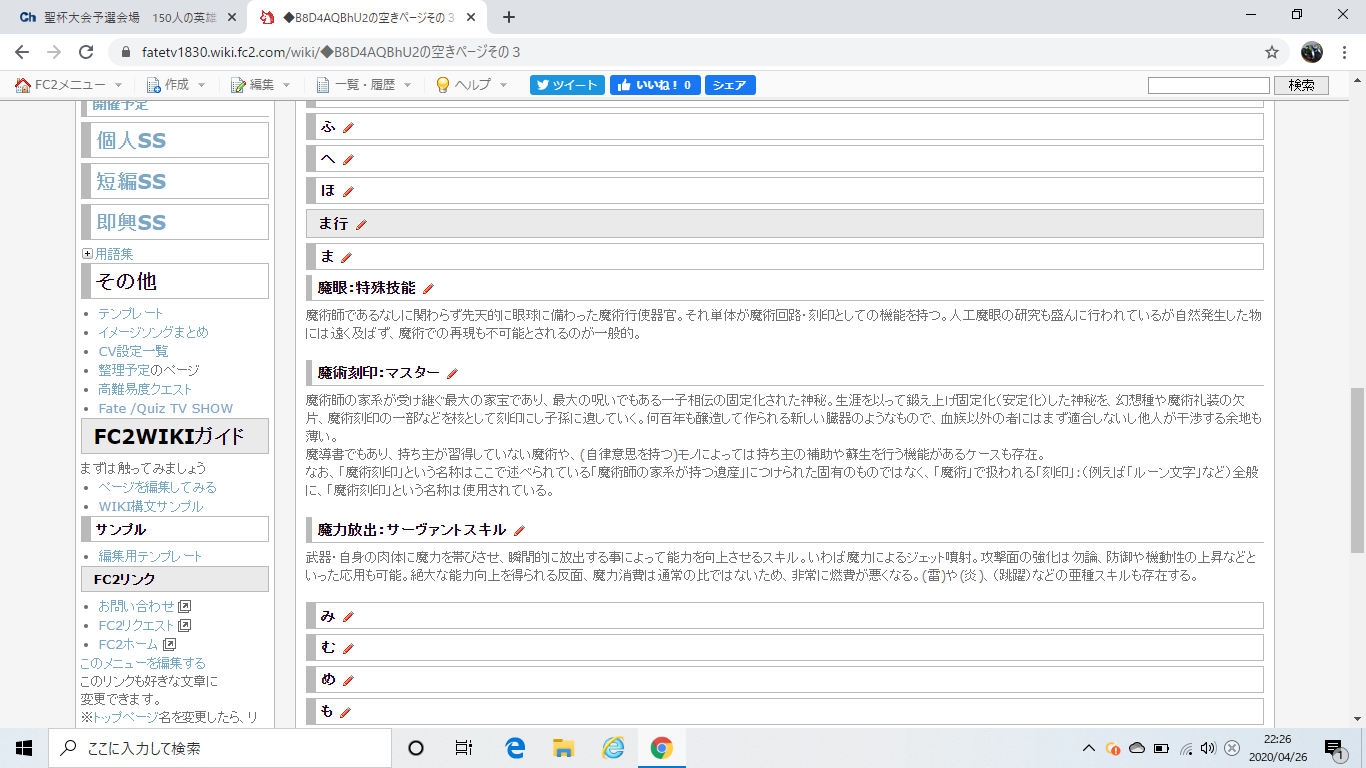Open Chrome from the Windows taskbar
The height and width of the screenshot is (768, 1366).
tap(661, 748)
